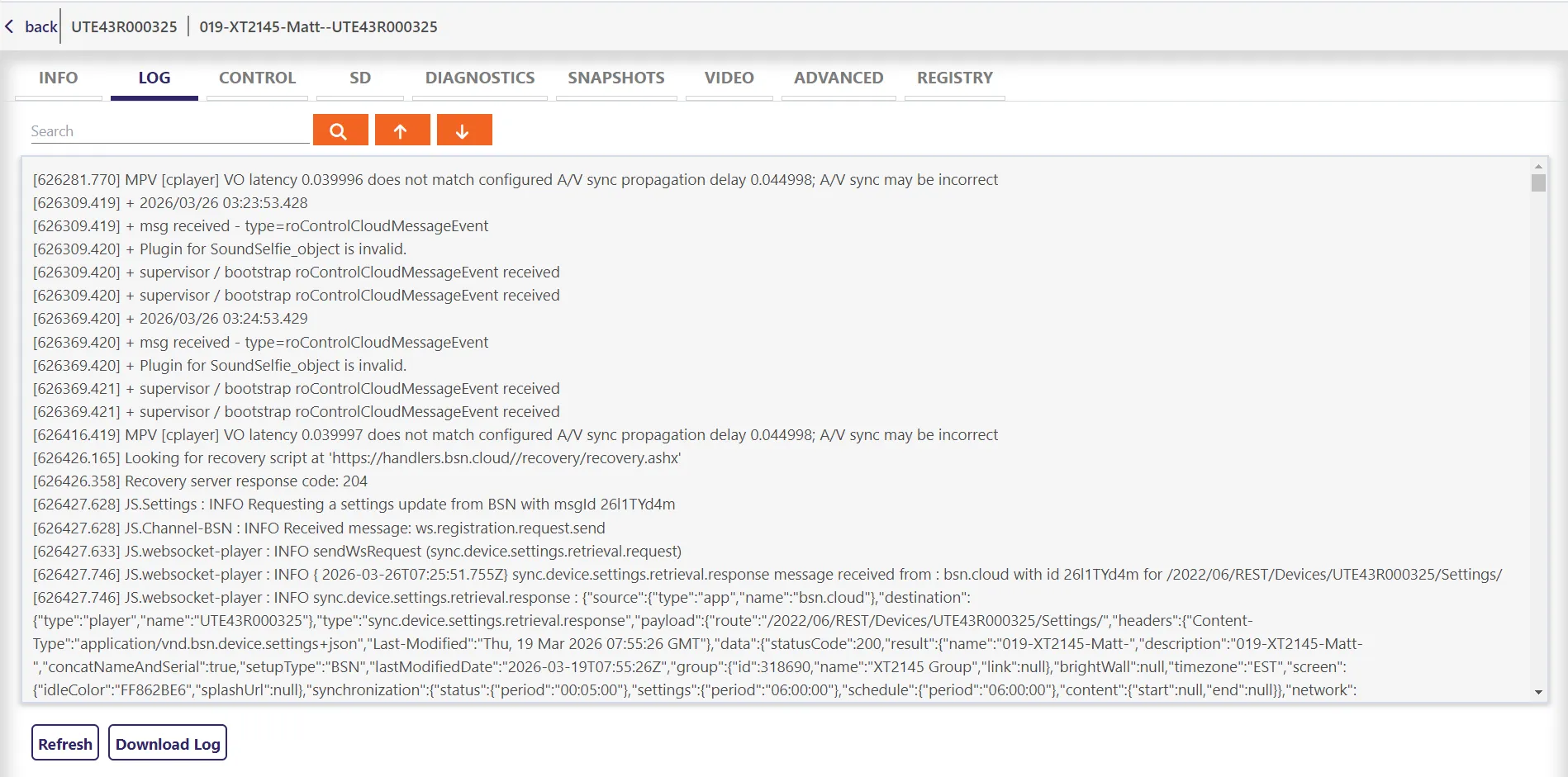Click log timestamp line 2026/03/26 03:24:53.429

tap(170, 319)
